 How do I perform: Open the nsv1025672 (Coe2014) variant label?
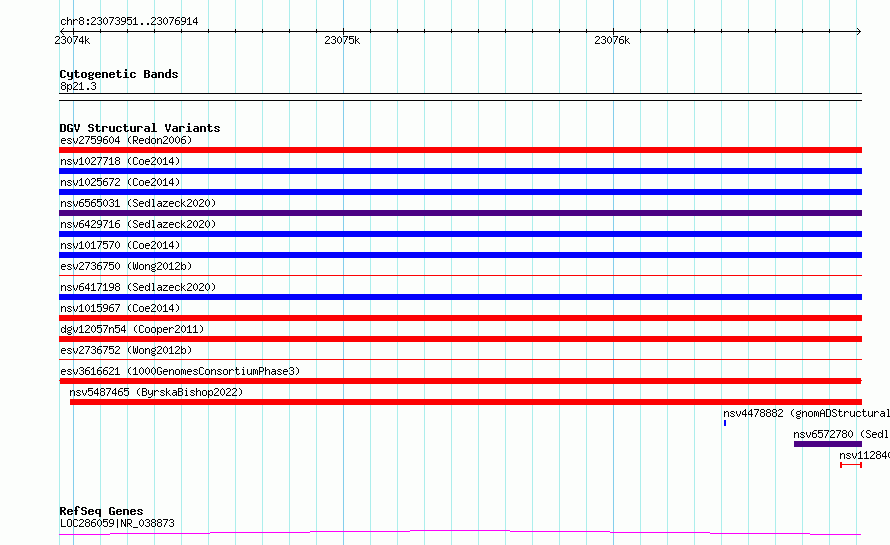coord(120,182)
